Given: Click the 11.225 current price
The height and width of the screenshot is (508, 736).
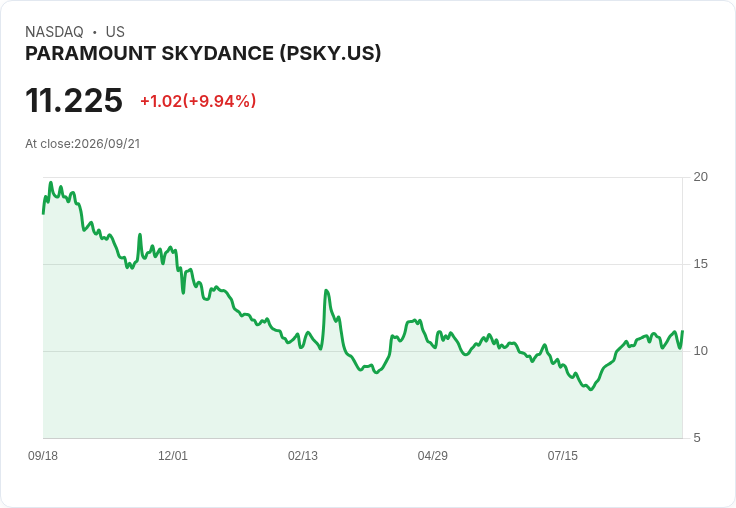Looking at the screenshot, I should [74, 100].
